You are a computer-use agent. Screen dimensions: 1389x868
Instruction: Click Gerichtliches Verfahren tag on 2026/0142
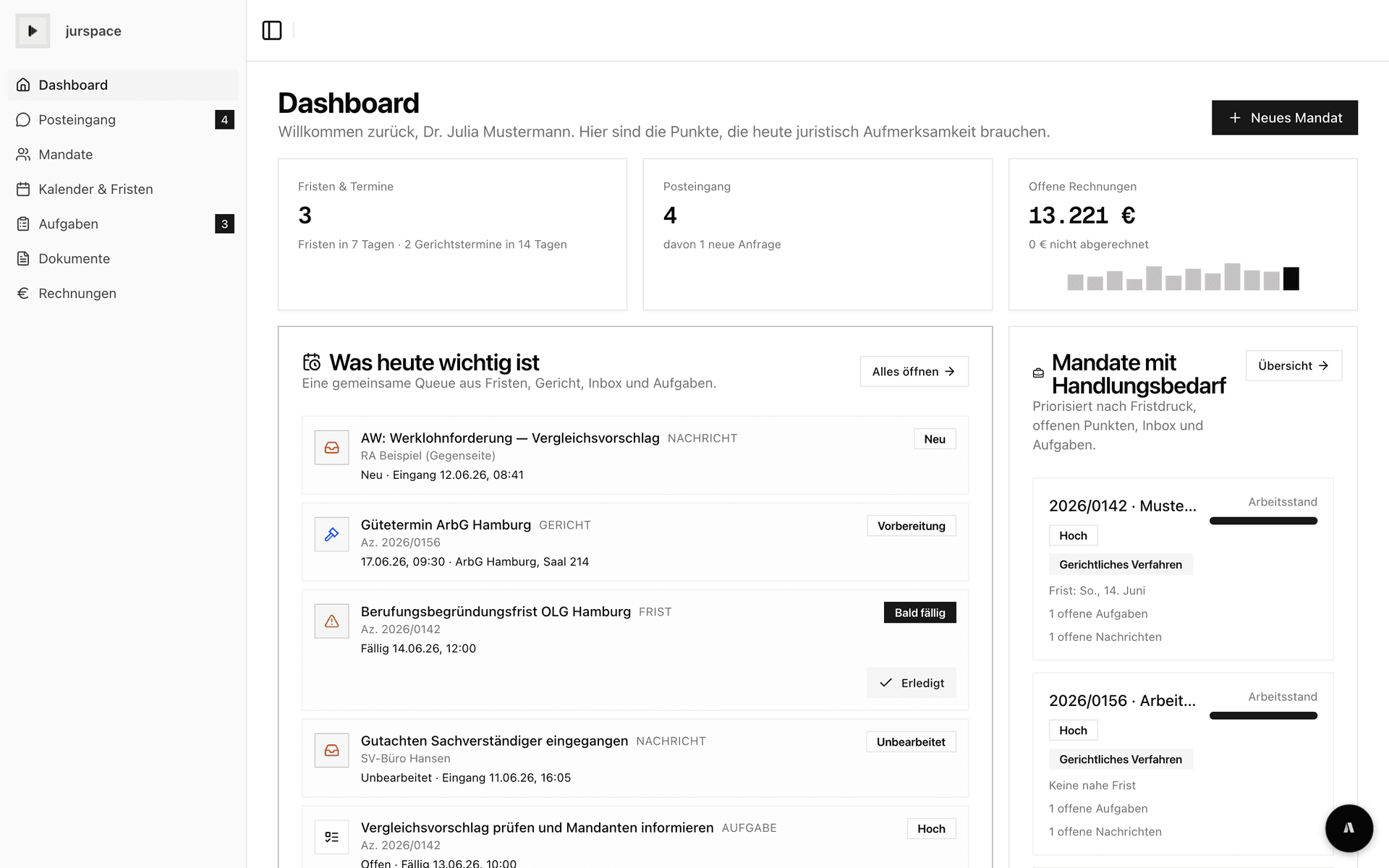[x=1121, y=564]
